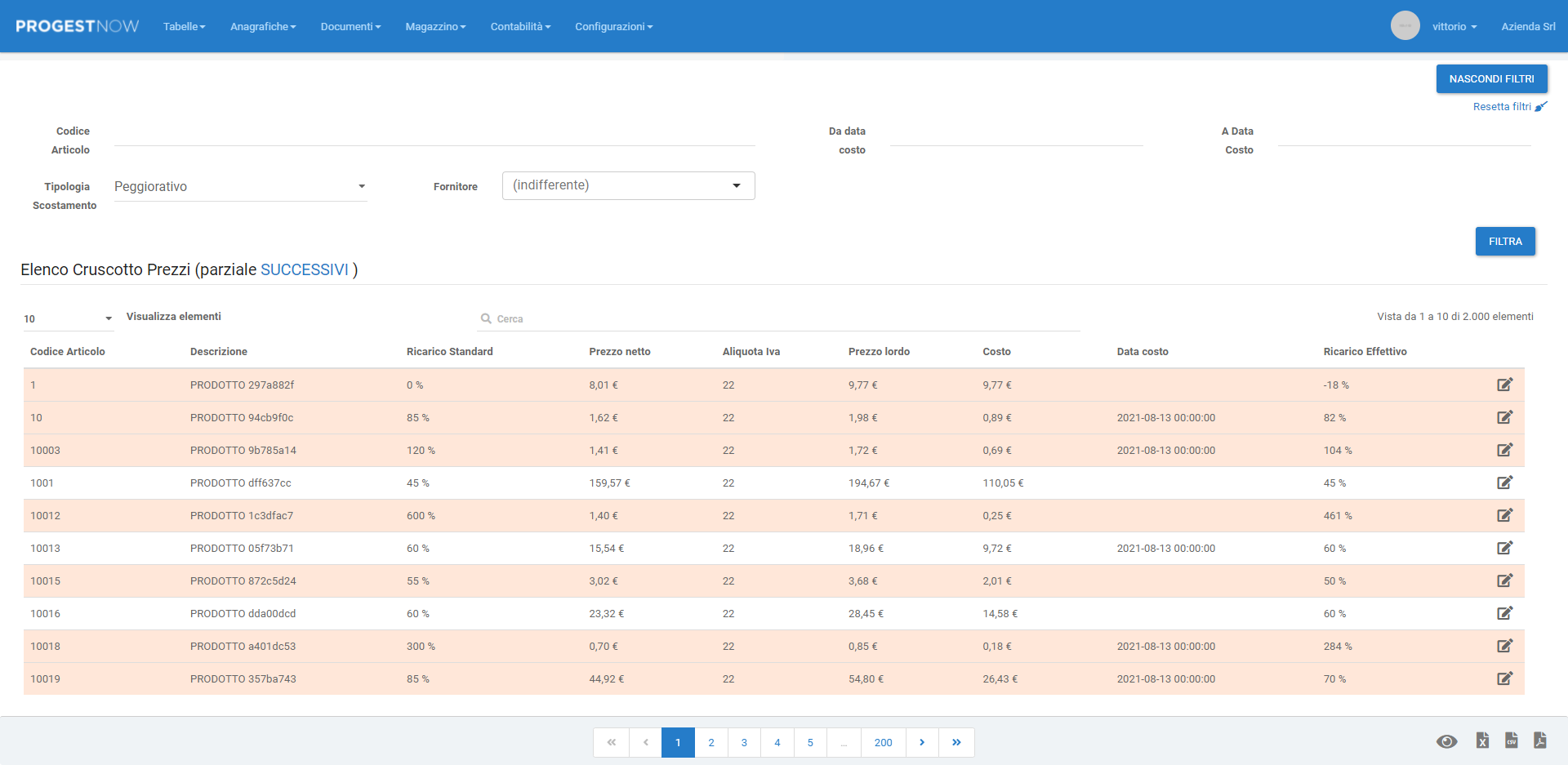Focus the Codice Articolo filter field
Viewport: 1568px width, 765px height.
434,134
